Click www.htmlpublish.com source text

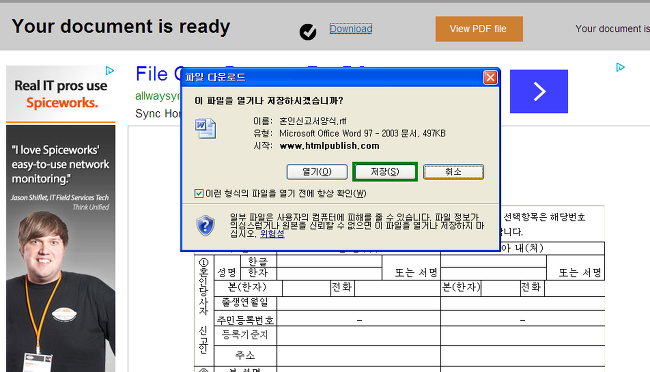click(330, 146)
